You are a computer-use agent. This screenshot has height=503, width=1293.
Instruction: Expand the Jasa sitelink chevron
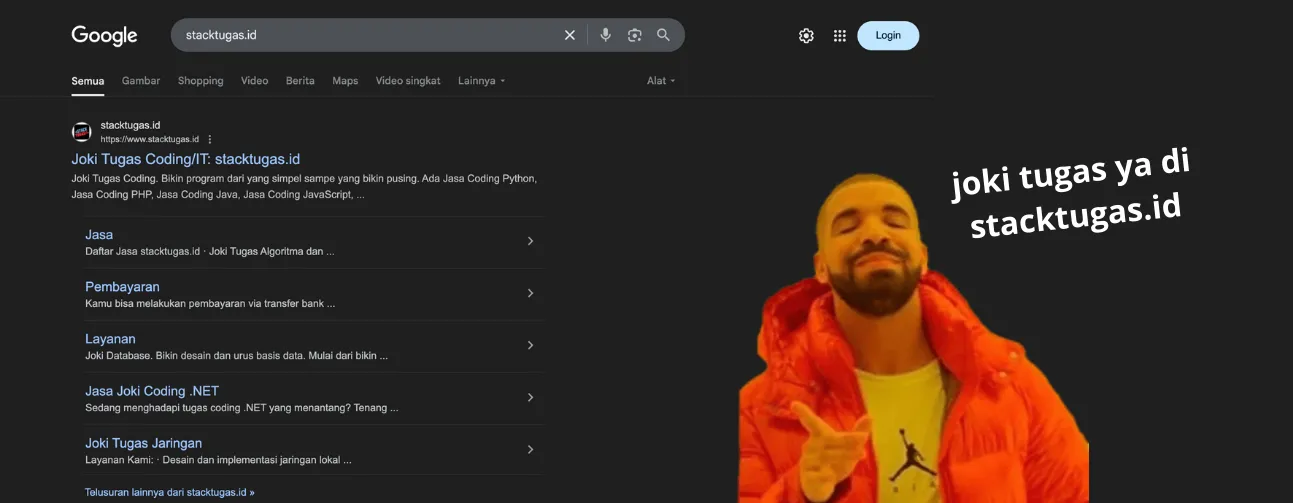530,241
